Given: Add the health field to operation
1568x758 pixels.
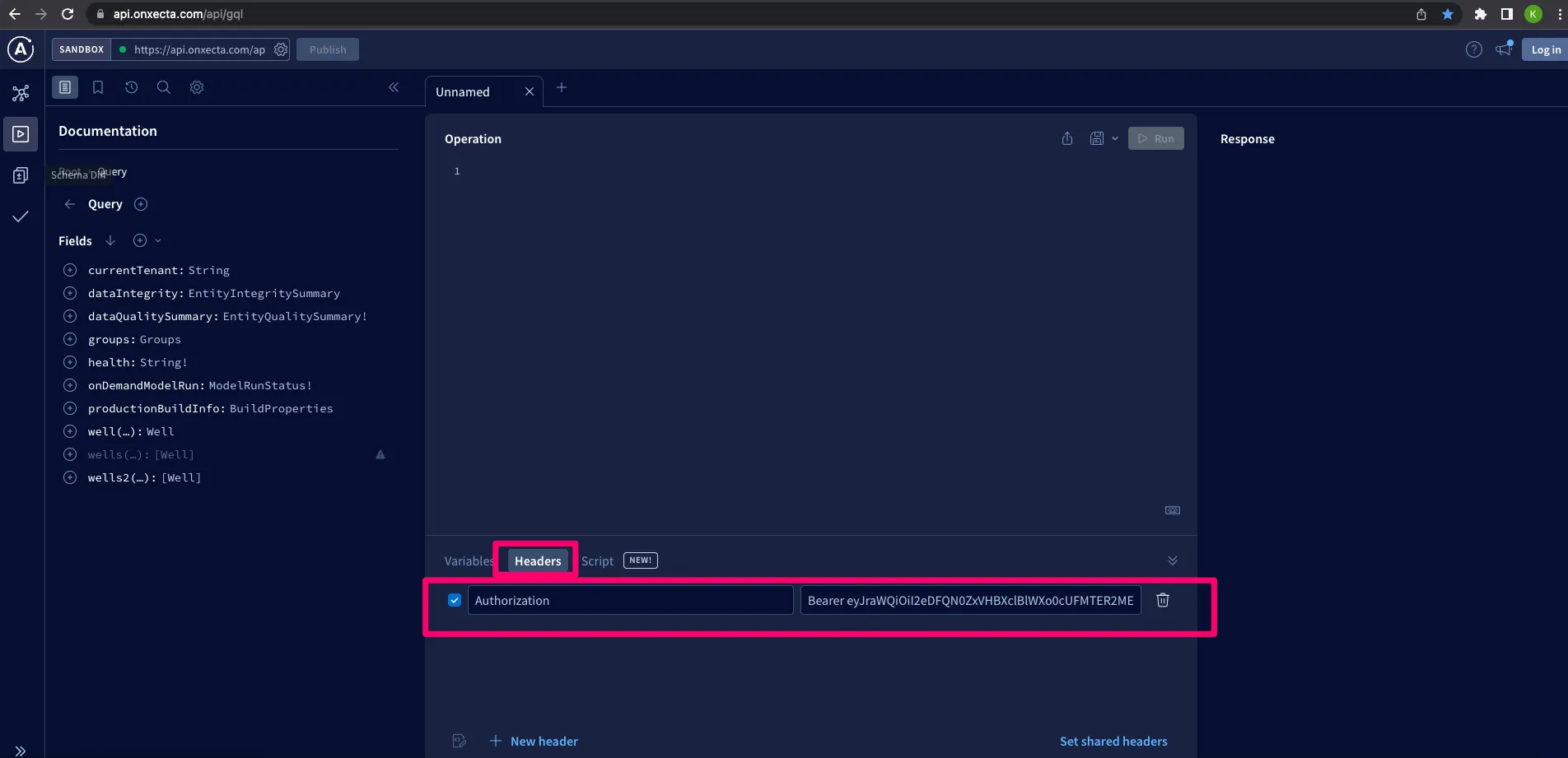Looking at the screenshot, I should point(70,362).
